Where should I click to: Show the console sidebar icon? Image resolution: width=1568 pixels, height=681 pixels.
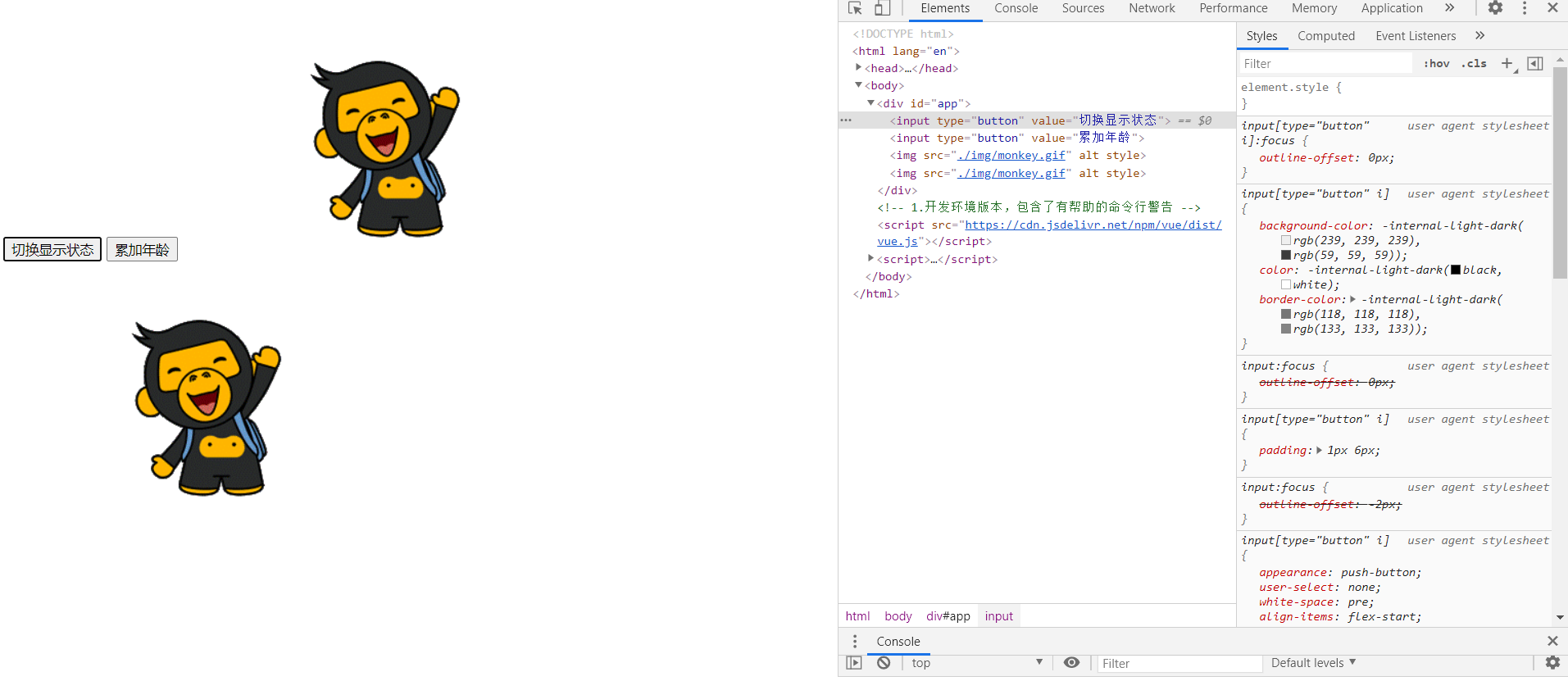pos(854,663)
